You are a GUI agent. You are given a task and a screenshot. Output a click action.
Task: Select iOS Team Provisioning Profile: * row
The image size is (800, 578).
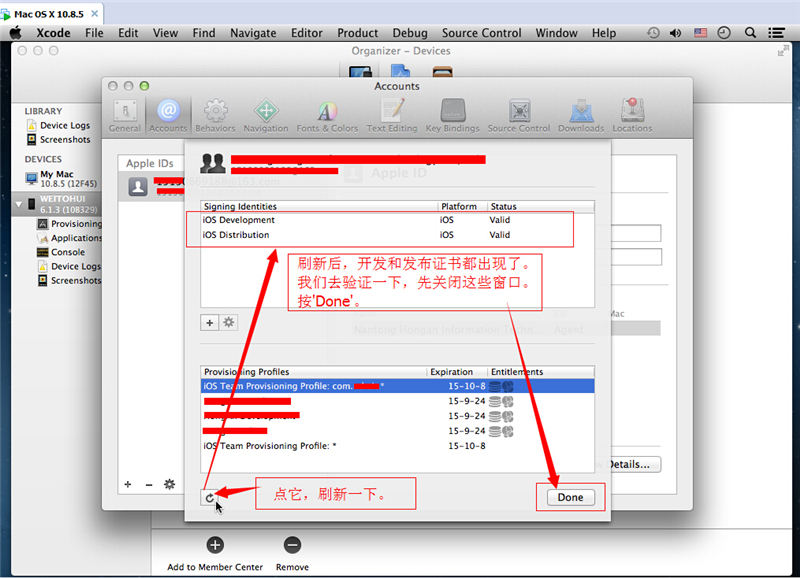point(397,446)
